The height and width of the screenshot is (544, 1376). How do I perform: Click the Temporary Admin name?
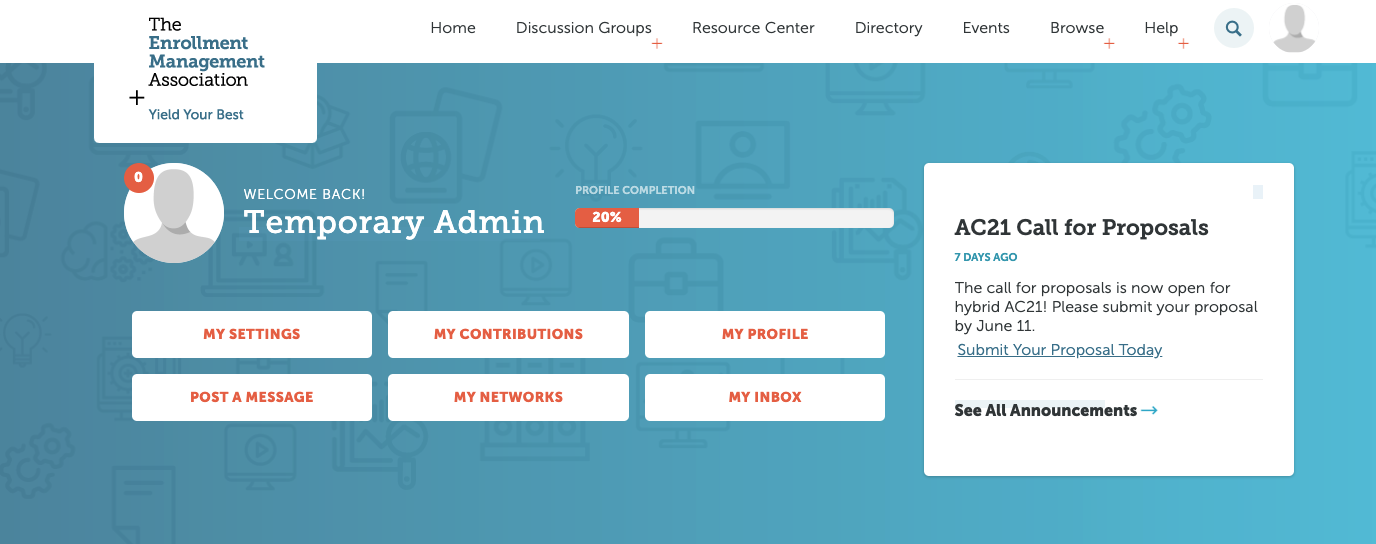pyautogui.click(x=394, y=222)
